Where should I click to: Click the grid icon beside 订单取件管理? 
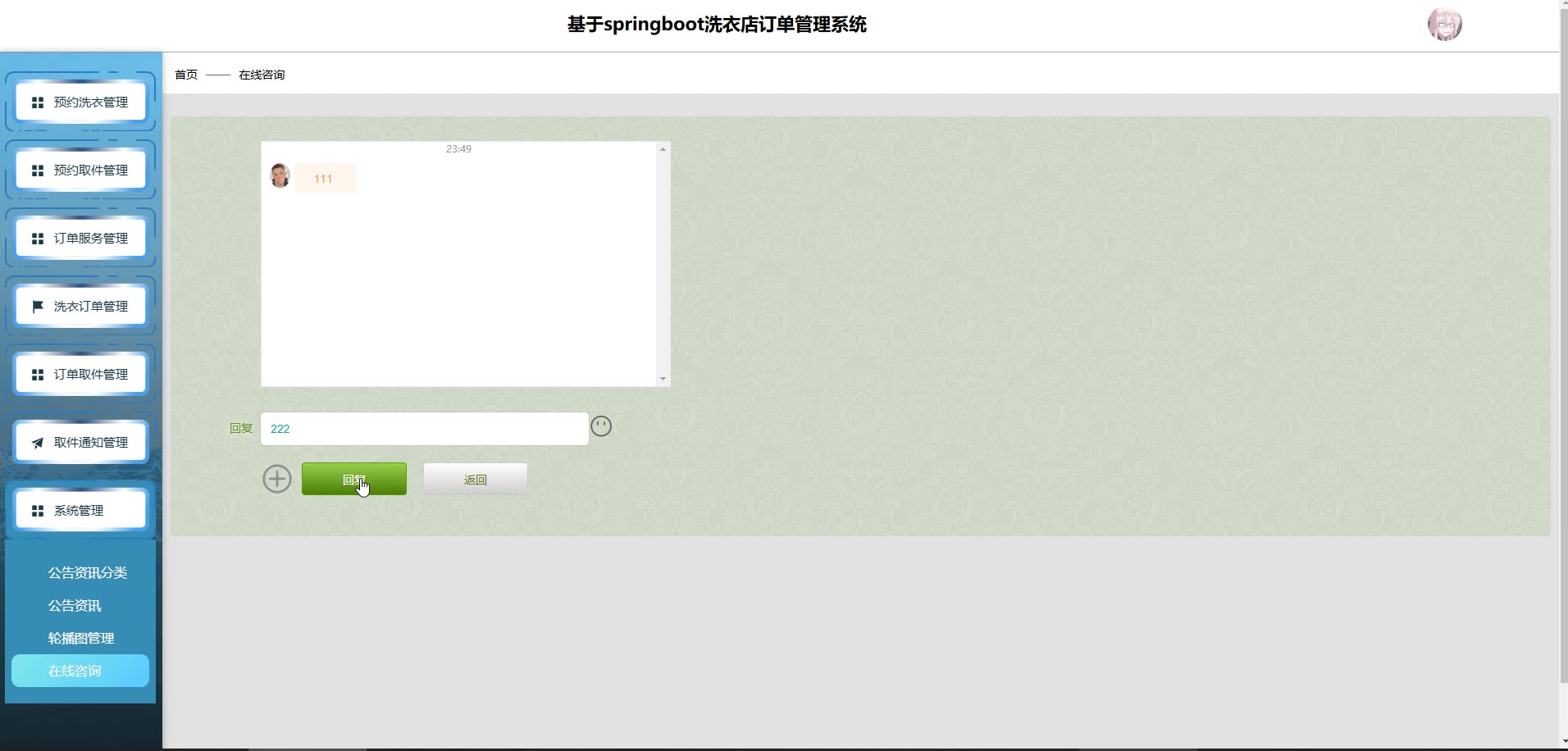point(38,375)
